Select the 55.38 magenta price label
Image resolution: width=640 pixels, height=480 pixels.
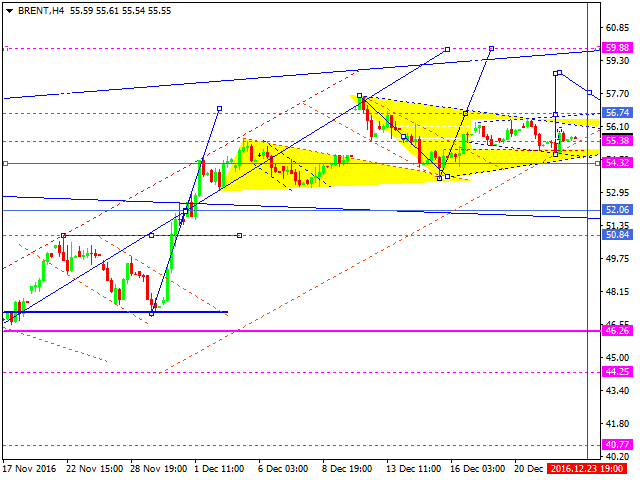[618, 141]
